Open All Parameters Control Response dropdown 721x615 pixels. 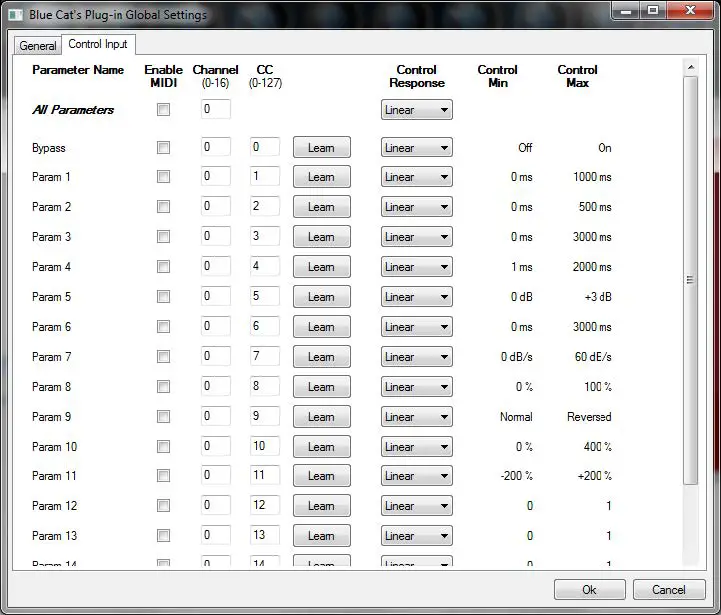coord(417,110)
